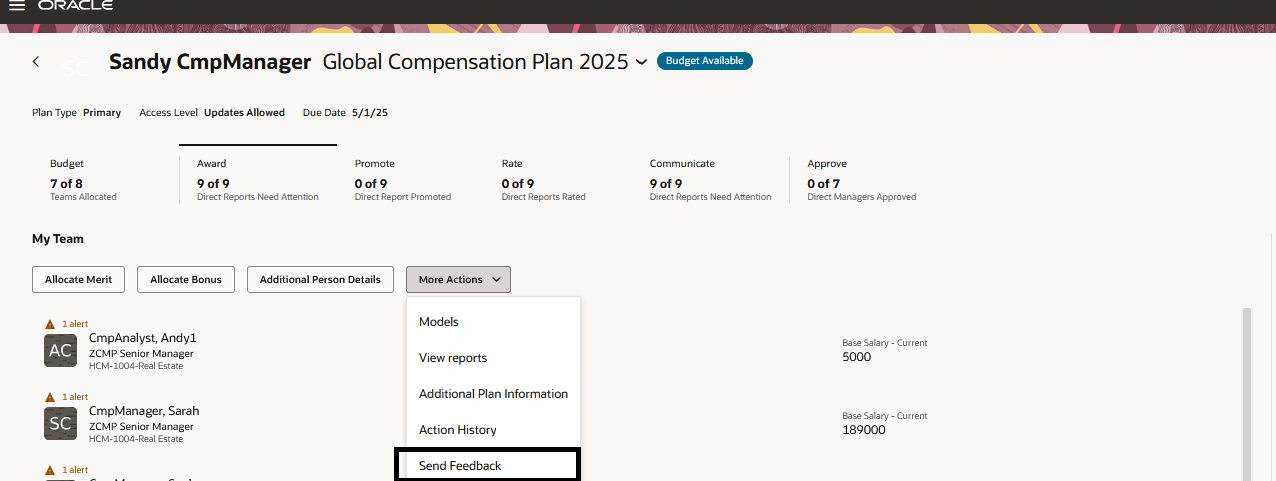Collapse the More Actions dropdown

pyautogui.click(x=458, y=280)
